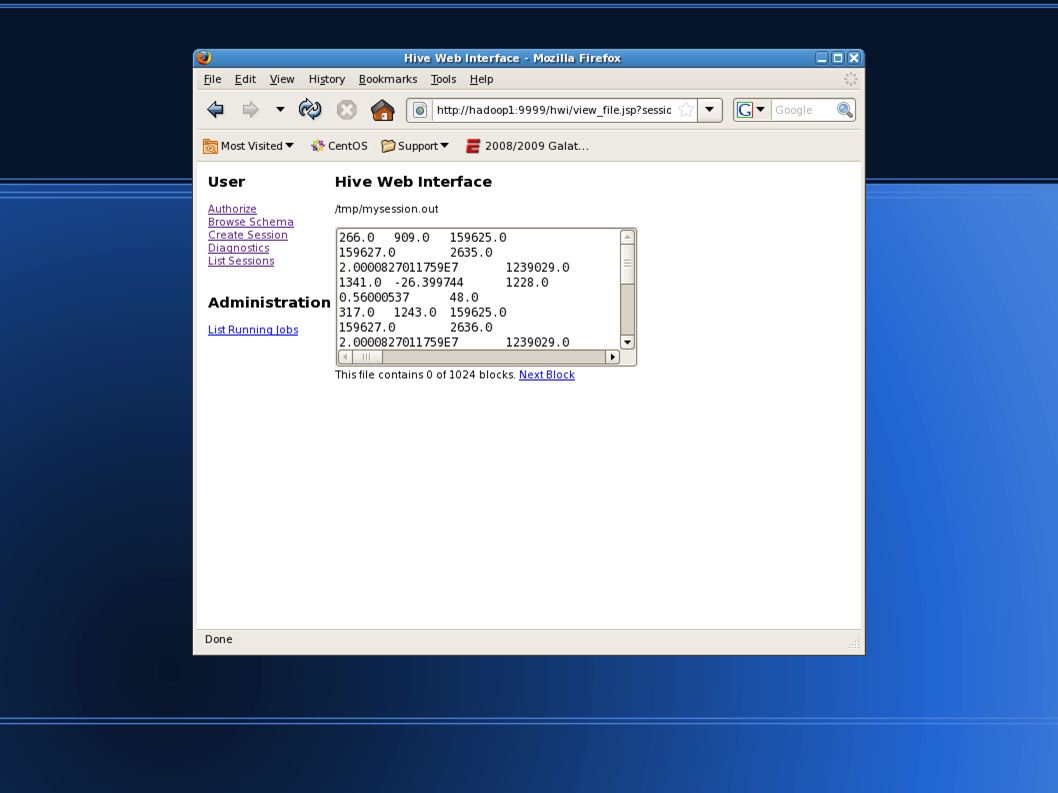Click the site identity icon in address bar
Screen dimensions: 1058x793
tap(420, 110)
